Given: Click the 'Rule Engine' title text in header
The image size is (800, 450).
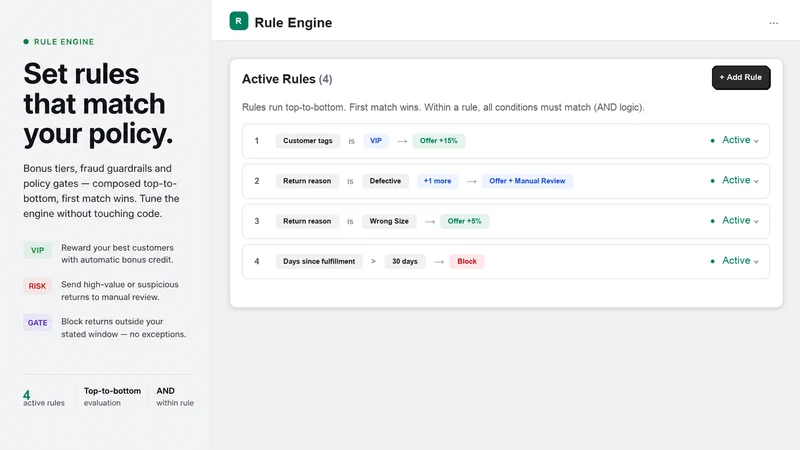Looking at the screenshot, I should tap(293, 23).
